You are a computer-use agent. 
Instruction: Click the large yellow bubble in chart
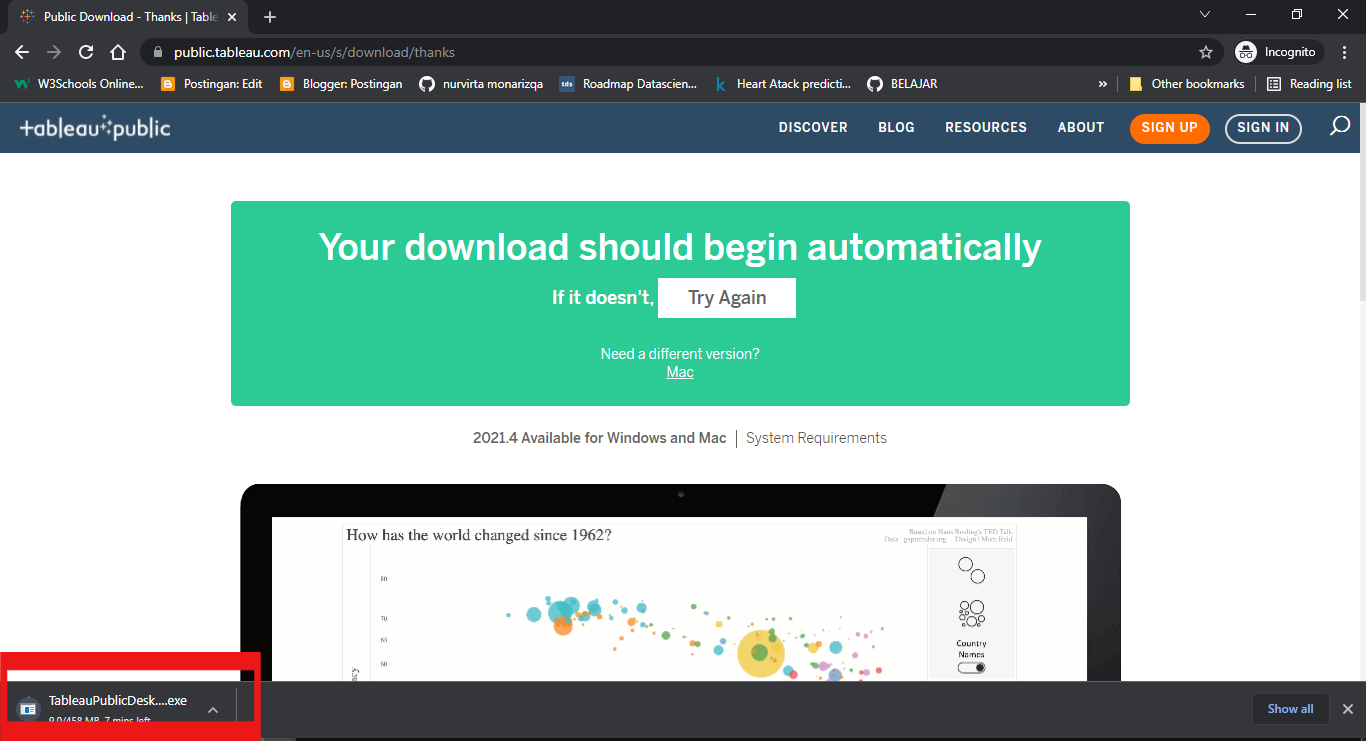(x=762, y=654)
